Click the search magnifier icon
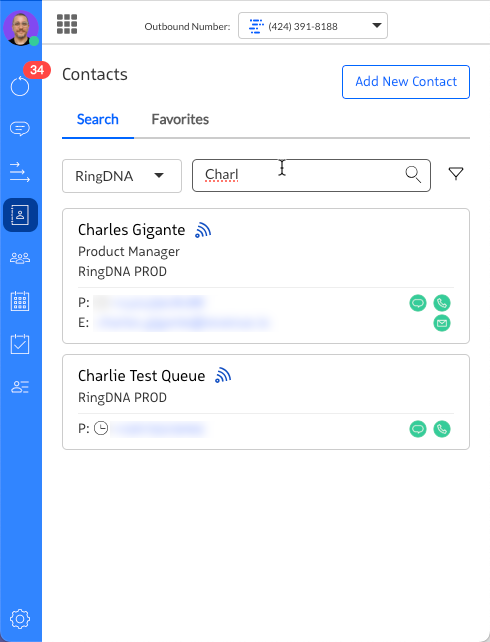 413,175
